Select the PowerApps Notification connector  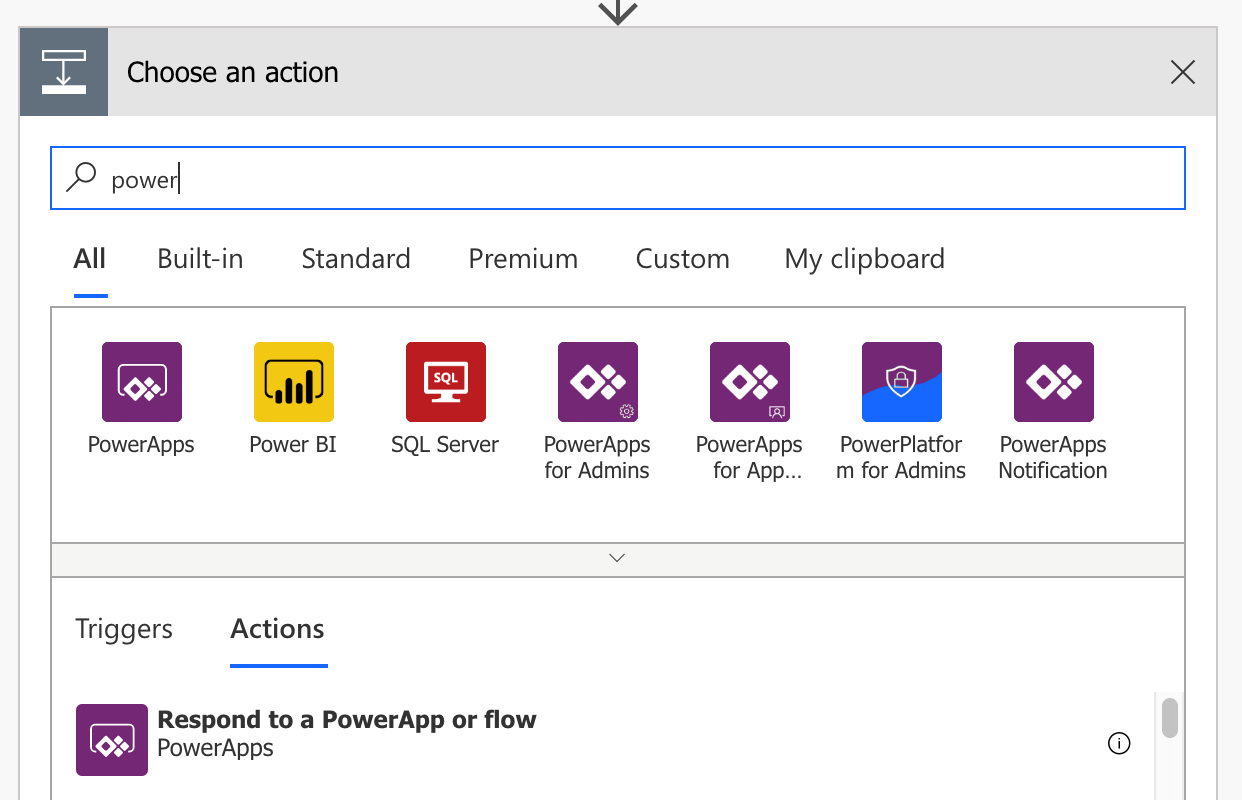coord(1054,382)
